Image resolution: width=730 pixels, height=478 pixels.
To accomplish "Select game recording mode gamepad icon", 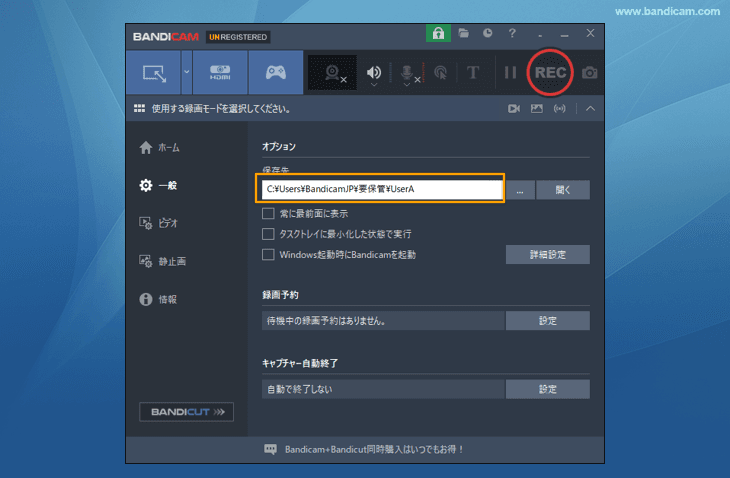I will pyautogui.click(x=276, y=73).
